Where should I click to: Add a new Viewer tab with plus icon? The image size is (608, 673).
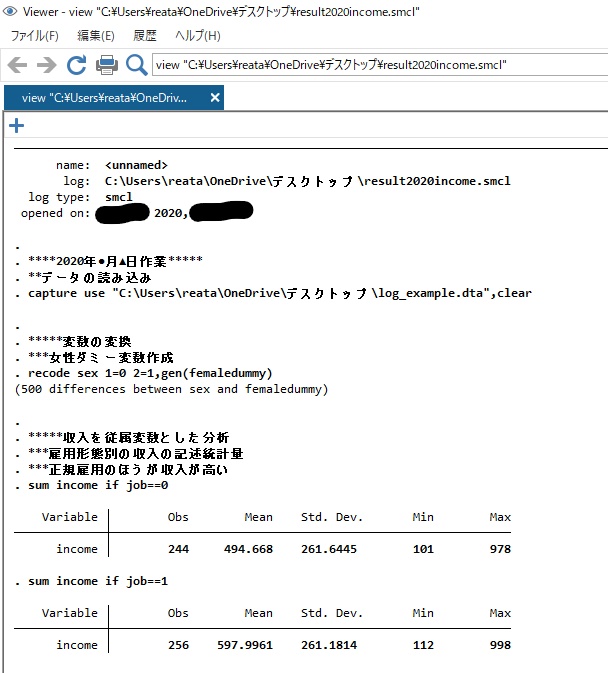pyautogui.click(x=16, y=126)
